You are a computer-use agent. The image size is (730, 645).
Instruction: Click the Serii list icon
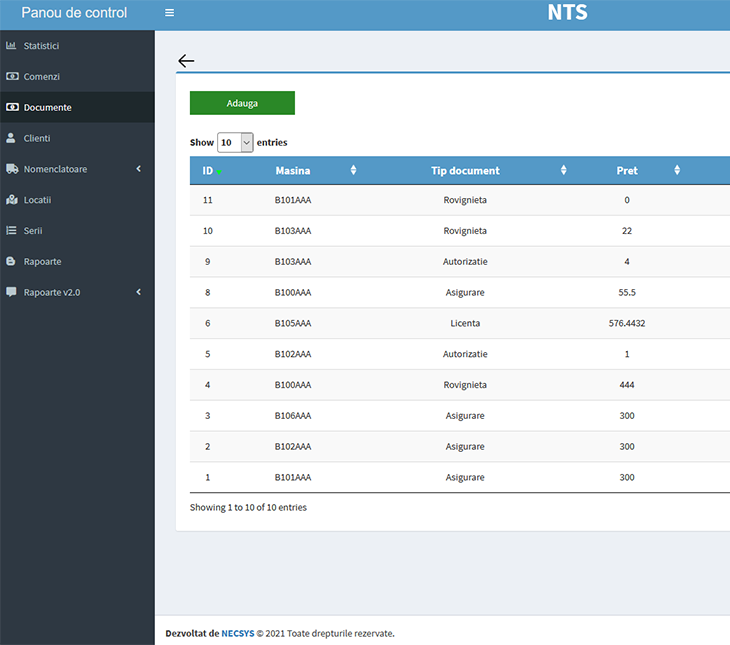[12, 231]
